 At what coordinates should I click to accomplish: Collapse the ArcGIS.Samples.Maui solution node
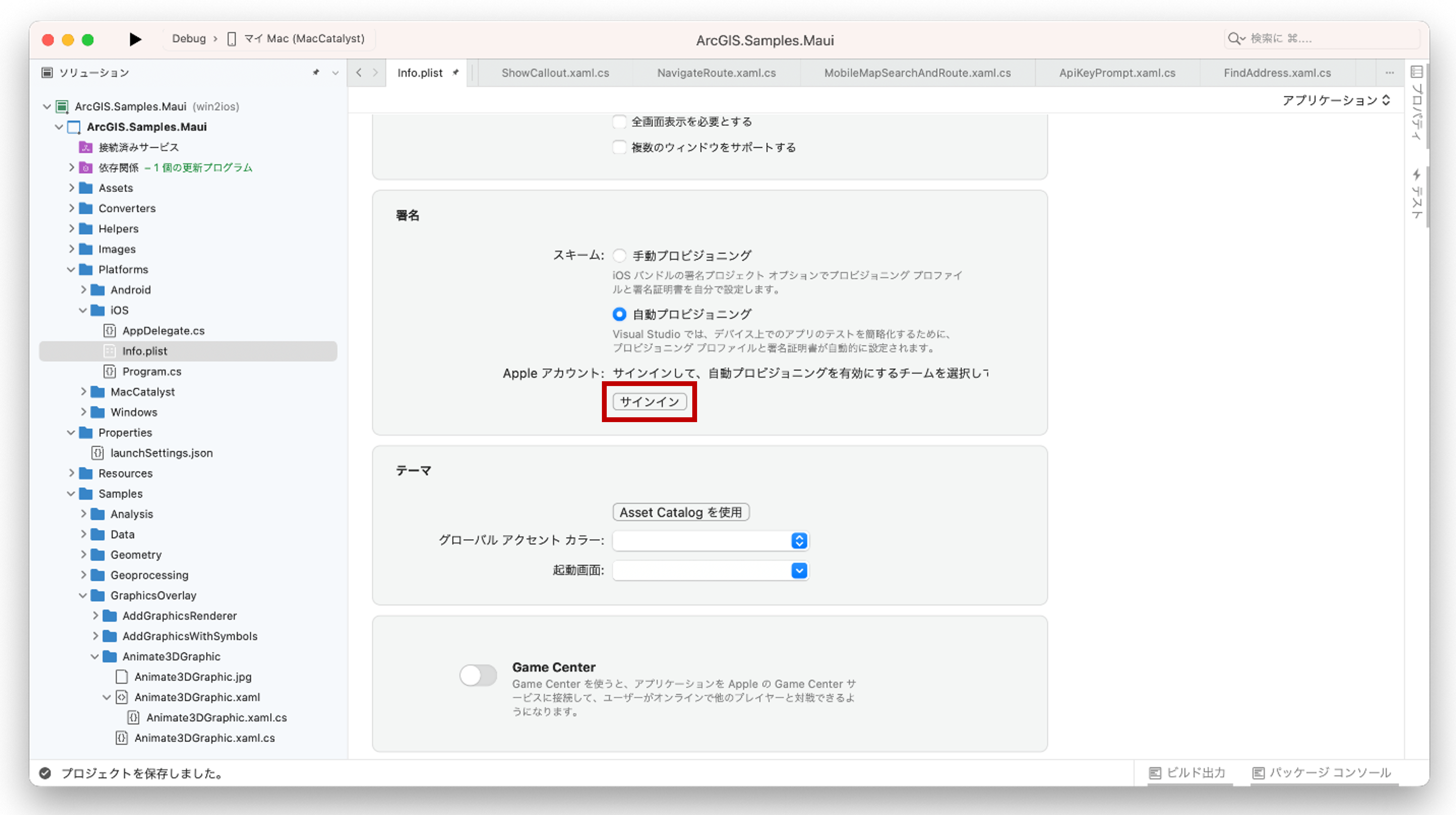(47, 106)
